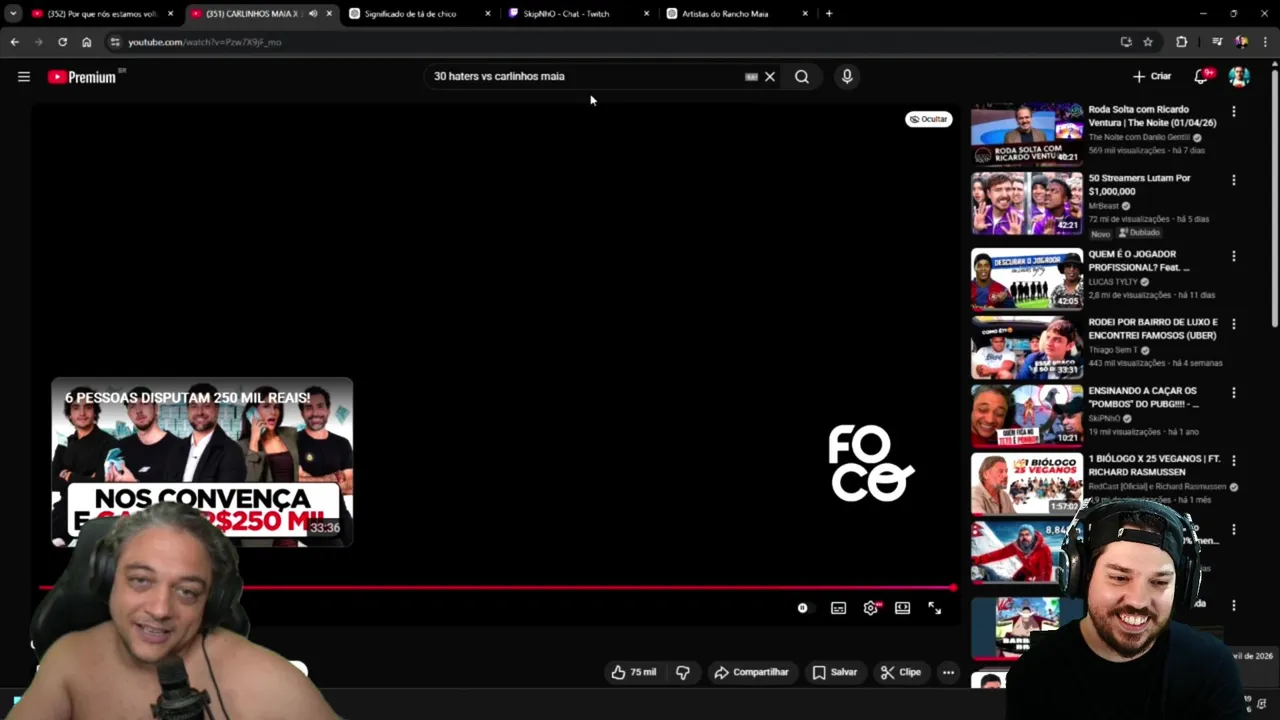Open Chrome three-dot menu
The image size is (1280, 720).
pos(1266,42)
